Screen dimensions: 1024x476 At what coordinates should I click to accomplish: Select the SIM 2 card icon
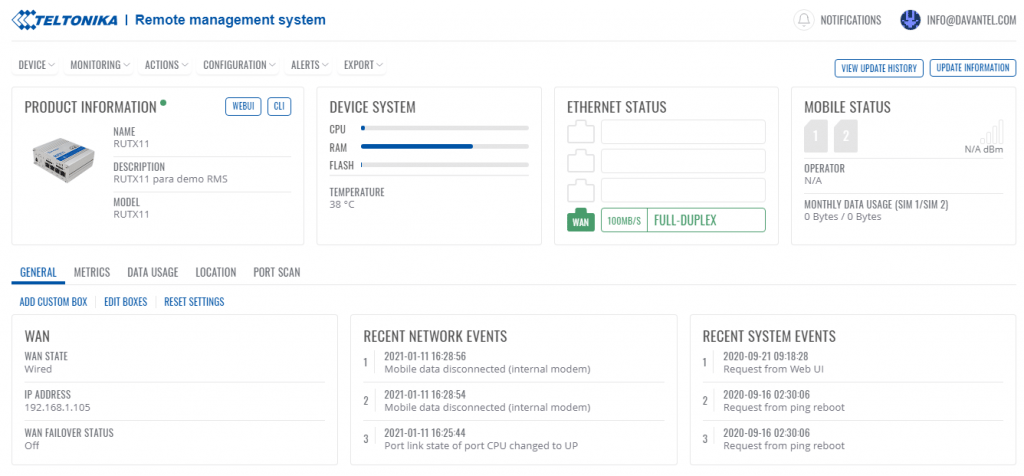[846, 136]
